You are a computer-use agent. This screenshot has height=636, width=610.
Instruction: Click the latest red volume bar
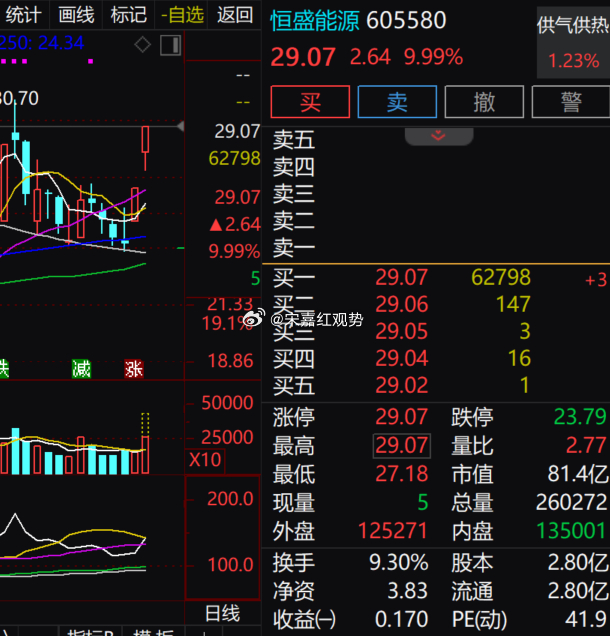(x=145, y=455)
